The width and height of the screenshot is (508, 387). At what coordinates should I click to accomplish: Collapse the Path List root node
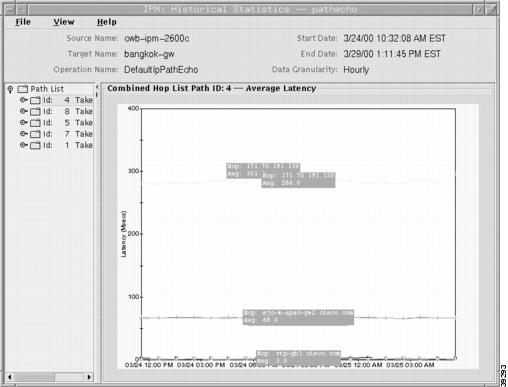coord(10,89)
